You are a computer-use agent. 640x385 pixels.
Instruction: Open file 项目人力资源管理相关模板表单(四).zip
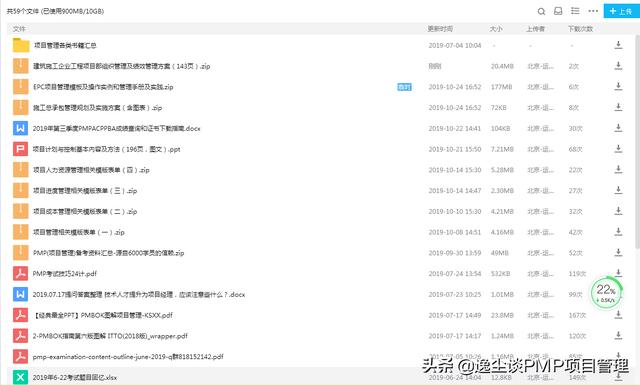(91, 170)
